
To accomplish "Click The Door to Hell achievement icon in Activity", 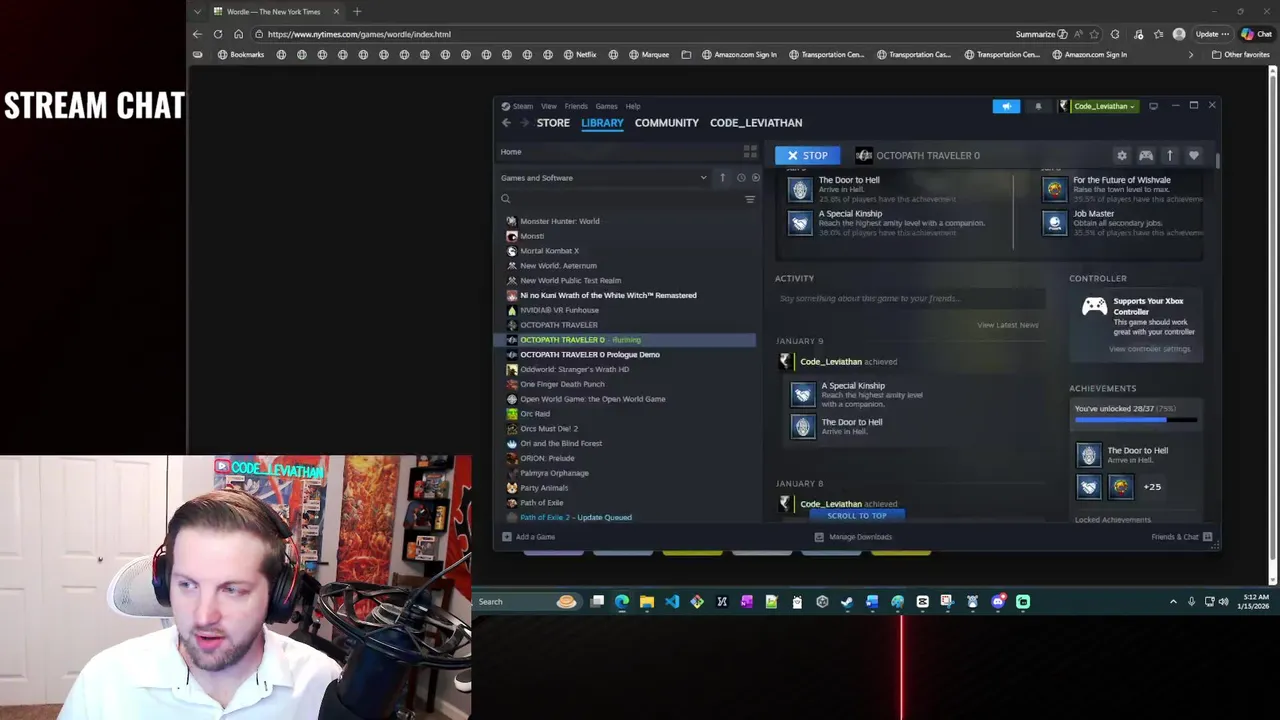I will (x=803, y=428).
